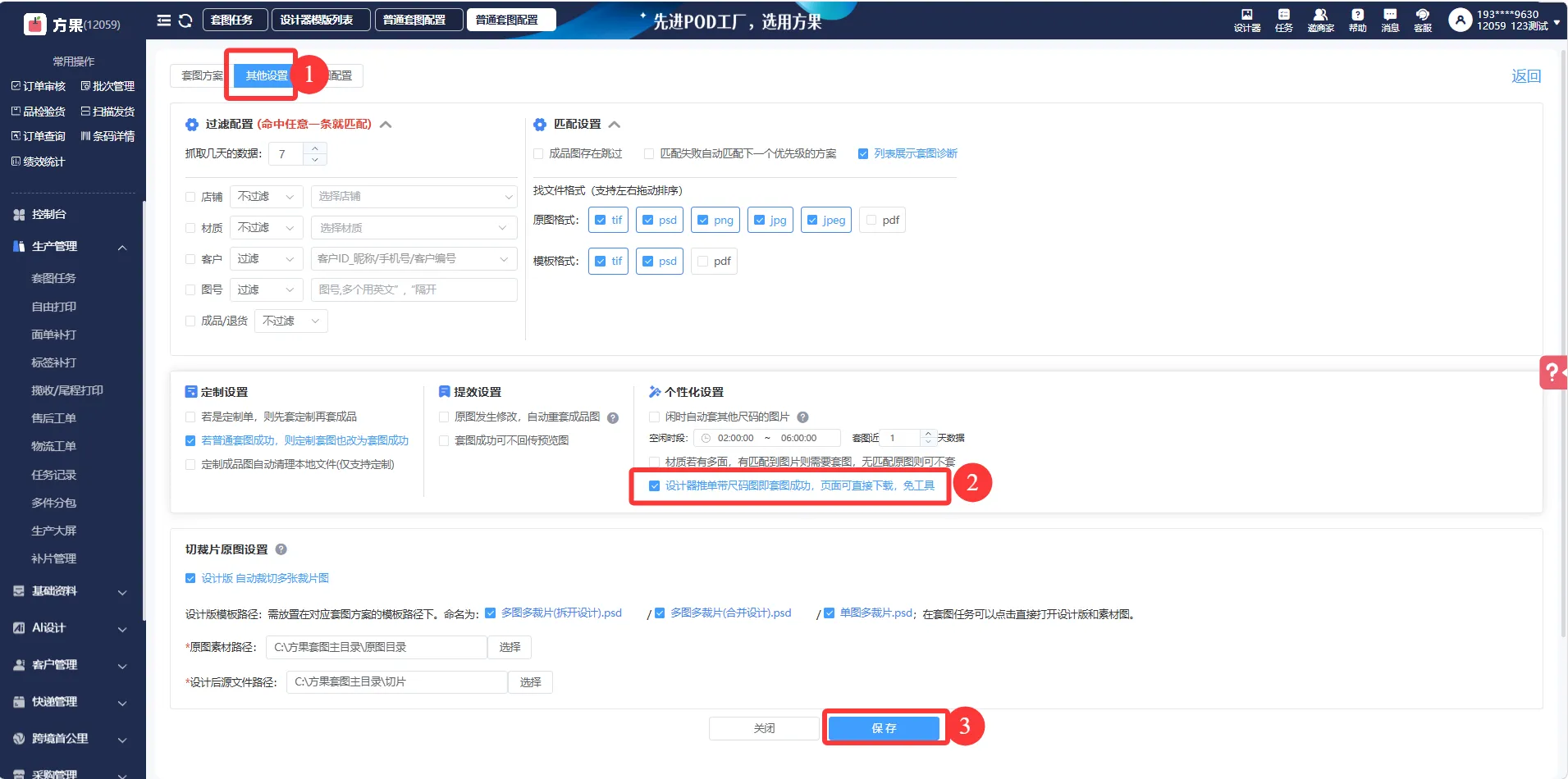Click the 保存 button
Screen dimensions: 1568x779
[x=884, y=728]
